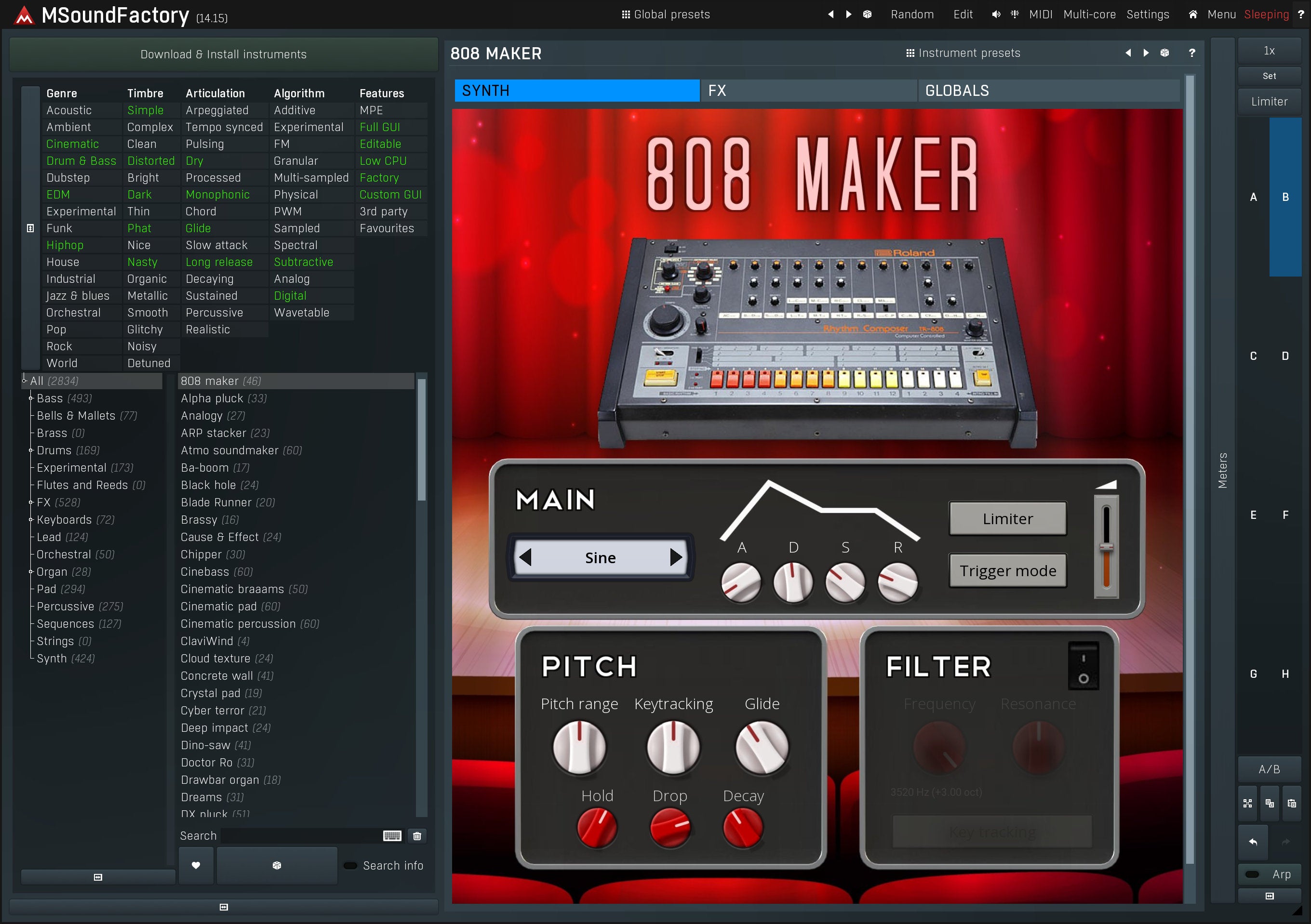Viewport: 1311px width, 924px height.
Task: Click Download & Install instruments button
Action: point(223,54)
